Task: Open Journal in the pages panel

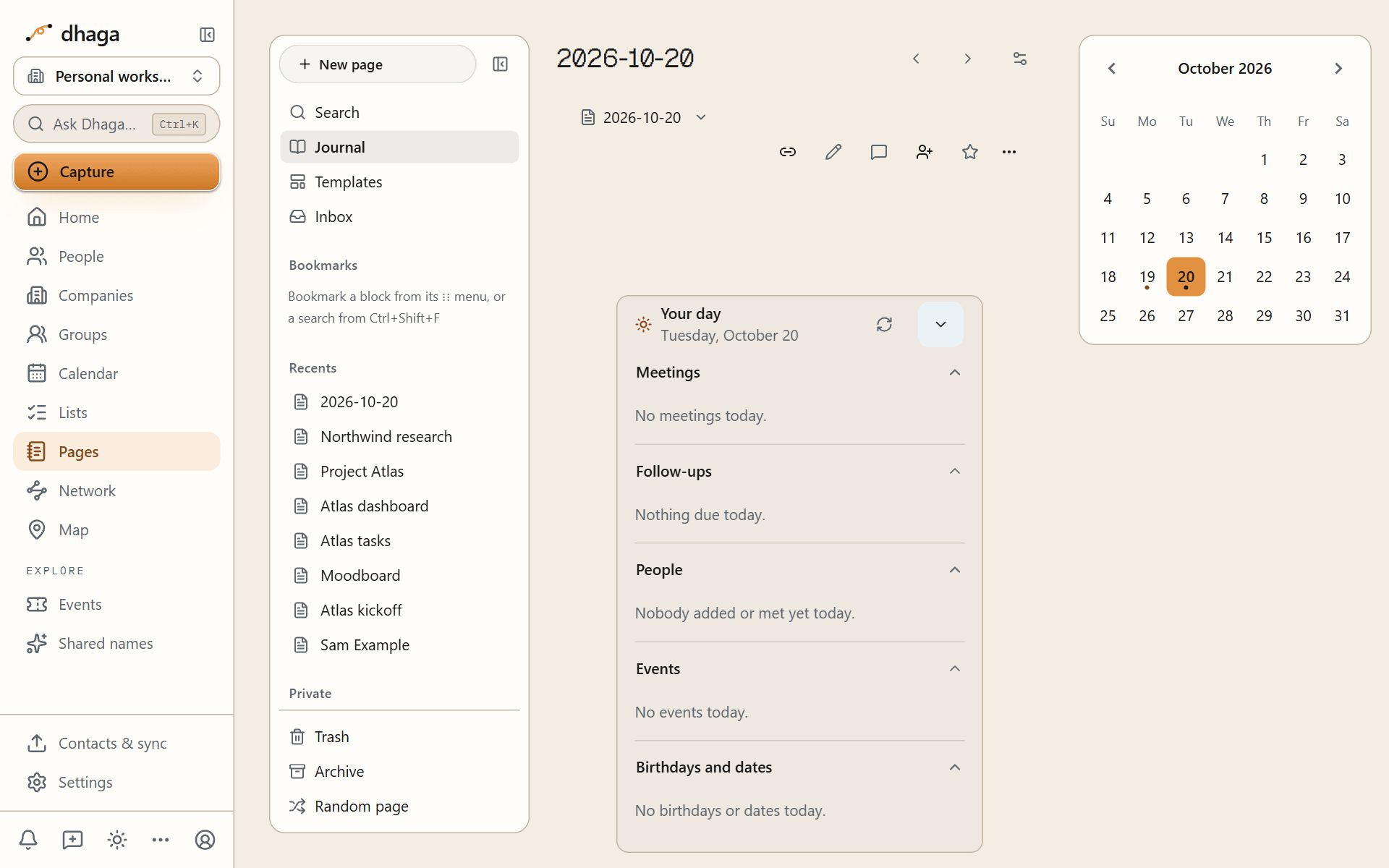Action: click(x=399, y=147)
